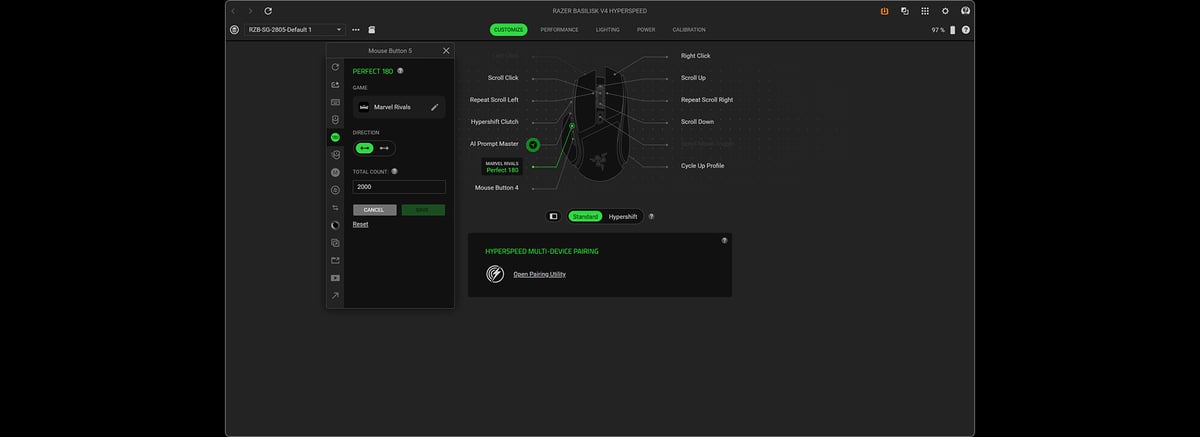
Task: Click the Save button
Action: pos(423,210)
